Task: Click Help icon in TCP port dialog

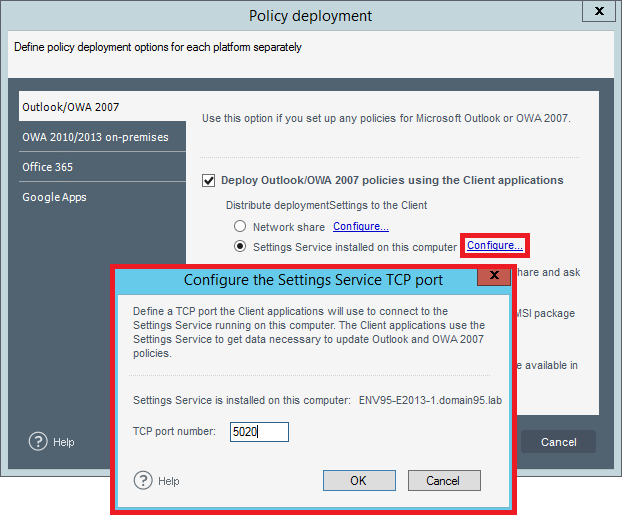Action: pyautogui.click(x=143, y=480)
